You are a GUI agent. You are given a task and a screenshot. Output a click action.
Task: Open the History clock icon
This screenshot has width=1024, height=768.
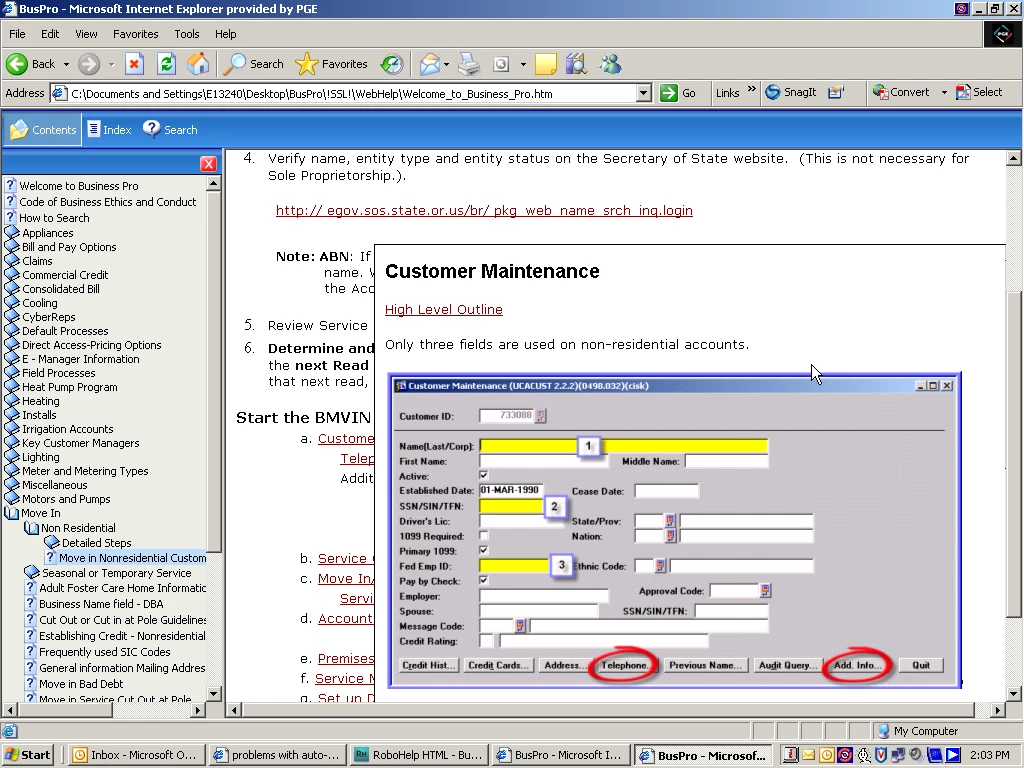tap(392, 64)
